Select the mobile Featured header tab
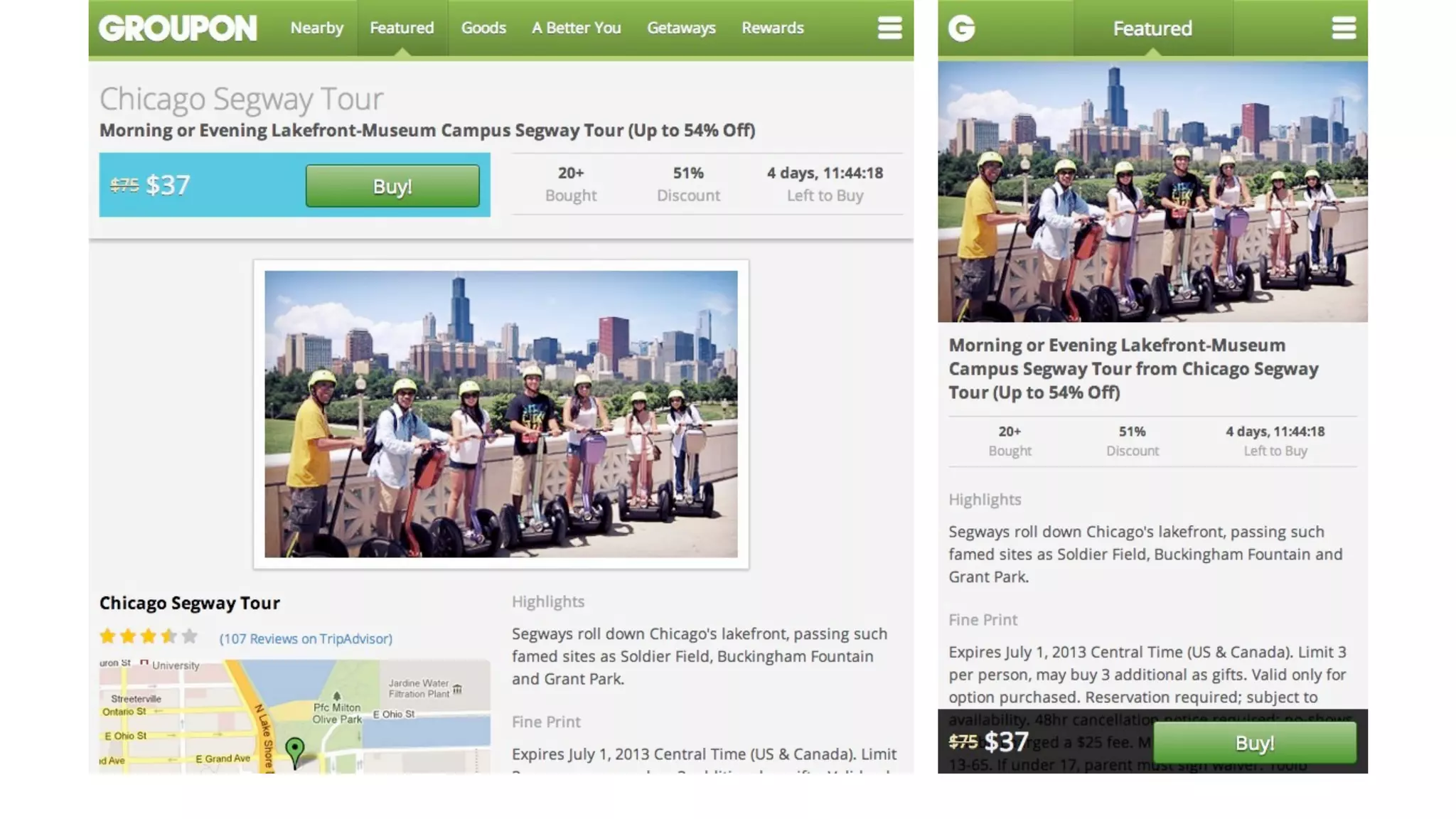1456x819 pixels. (1152, 28)
